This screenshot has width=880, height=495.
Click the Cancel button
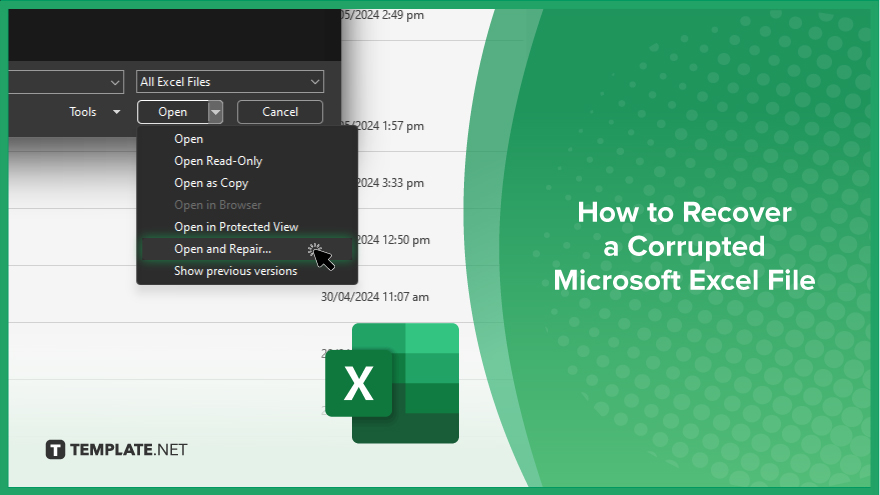[280, 112]
